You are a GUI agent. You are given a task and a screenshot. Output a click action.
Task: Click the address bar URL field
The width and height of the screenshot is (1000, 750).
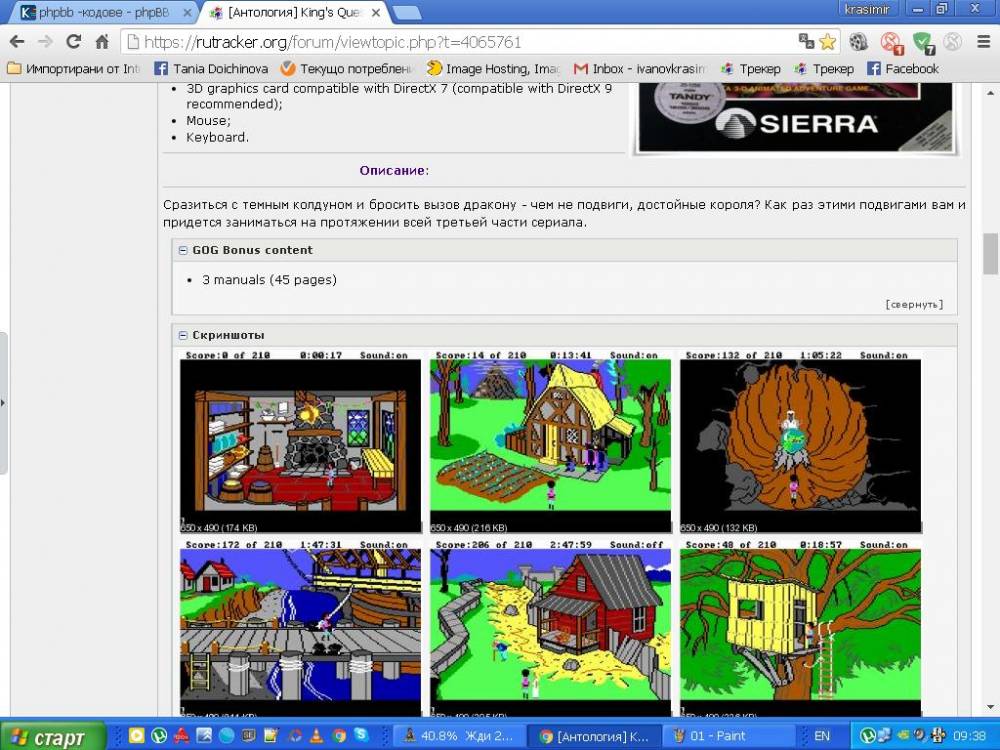tap(459, 42)
